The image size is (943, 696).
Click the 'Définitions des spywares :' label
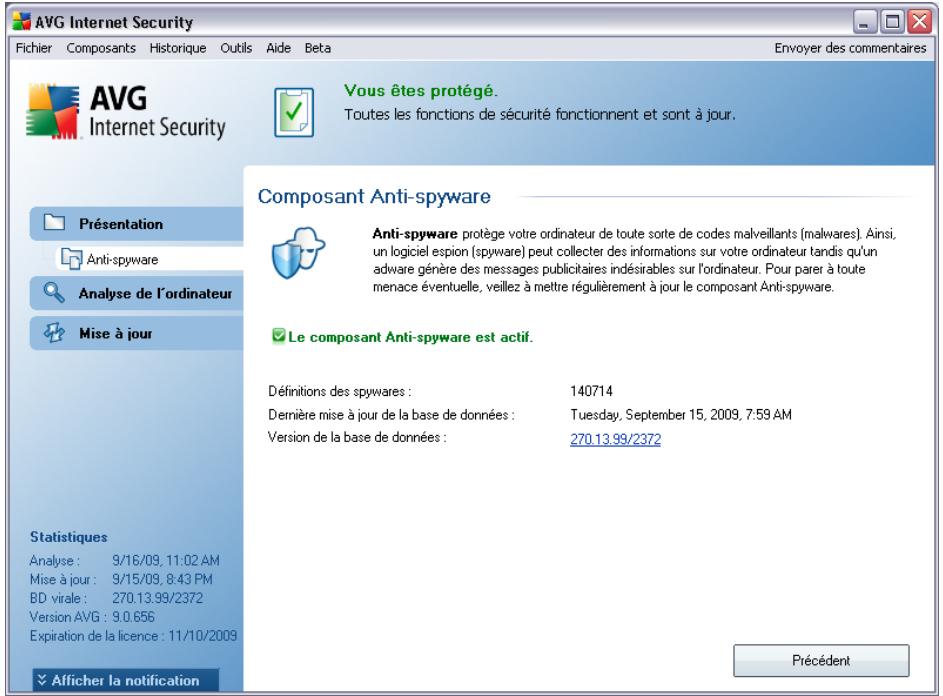click(340, 391)
